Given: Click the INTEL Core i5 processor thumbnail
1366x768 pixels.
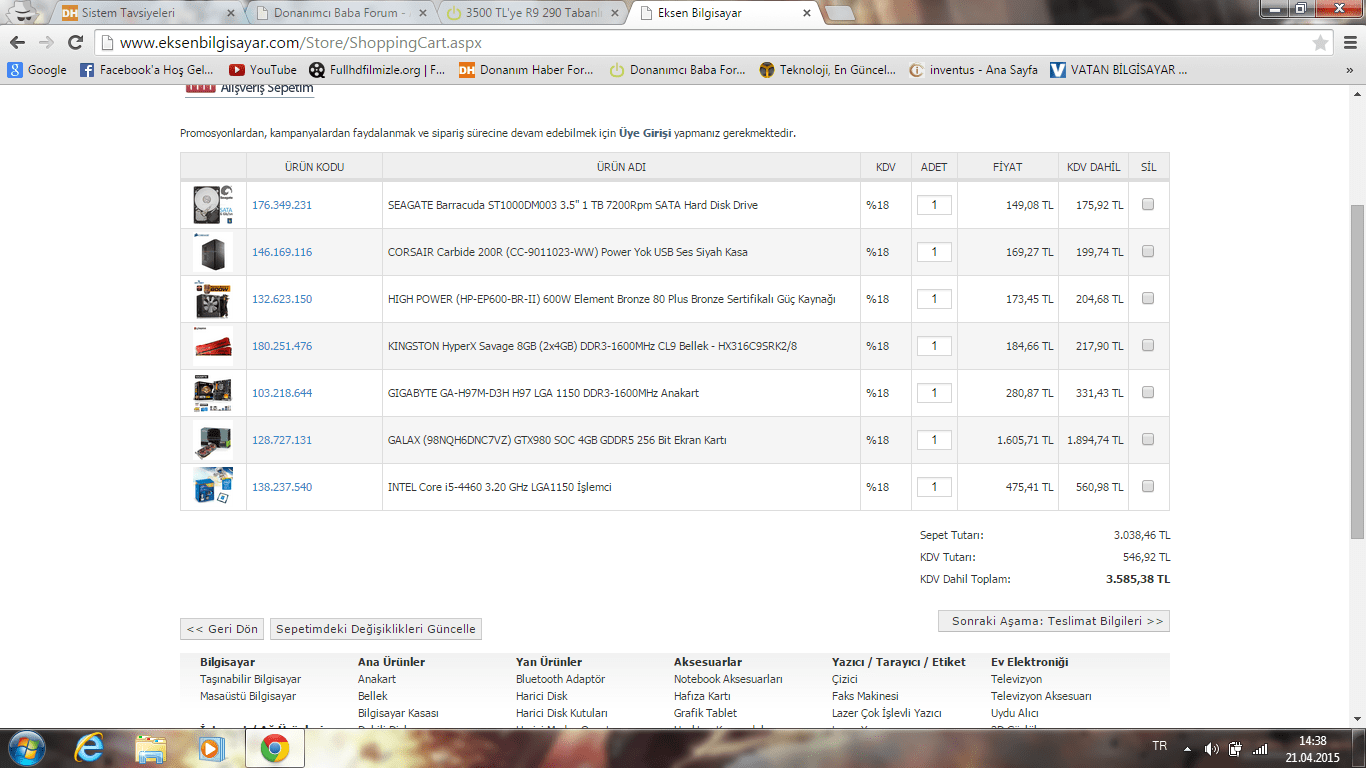Looking at the screenshot, I should (x=213, y=487).
